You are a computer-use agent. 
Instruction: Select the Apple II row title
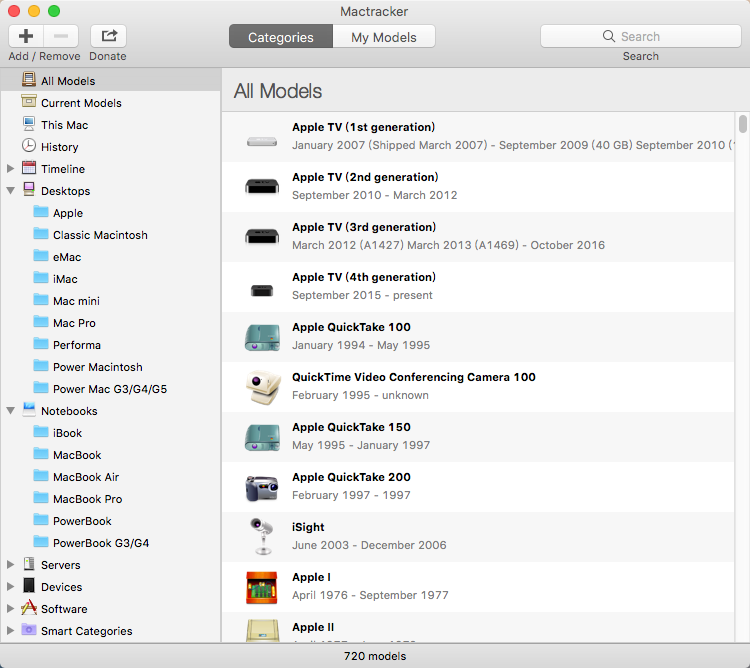[x=313, y=627]
